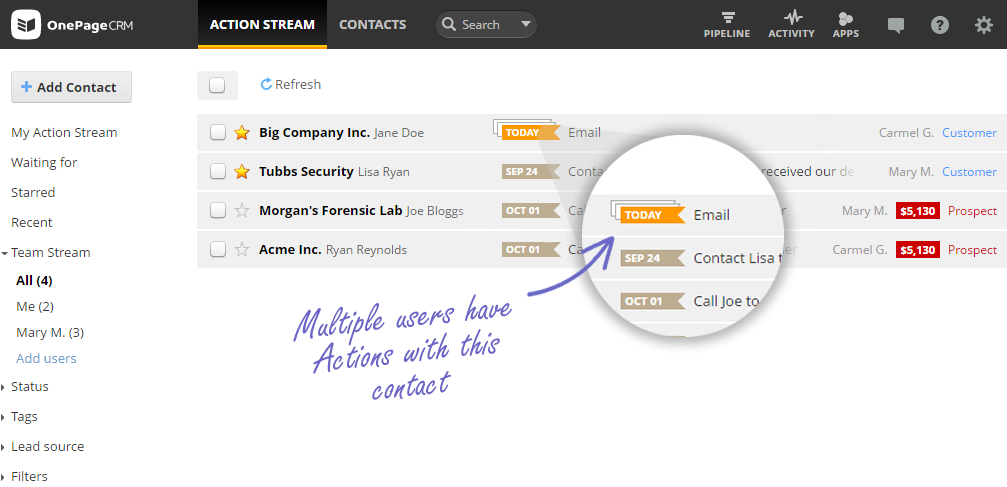Star Acme Inc. contact

click(x=241, y=249)
